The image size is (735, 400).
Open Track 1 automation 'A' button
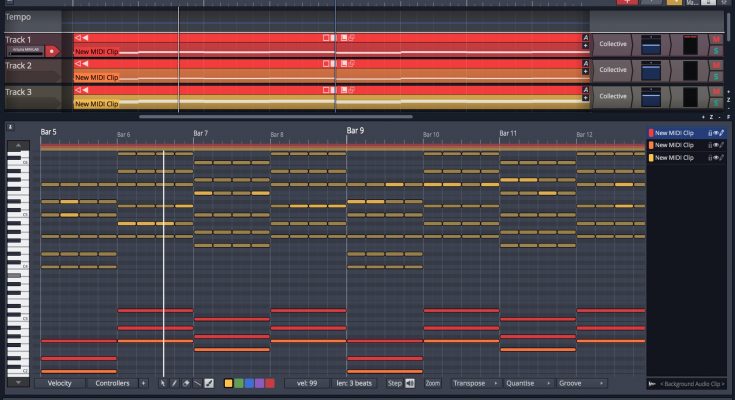(585, 37)
